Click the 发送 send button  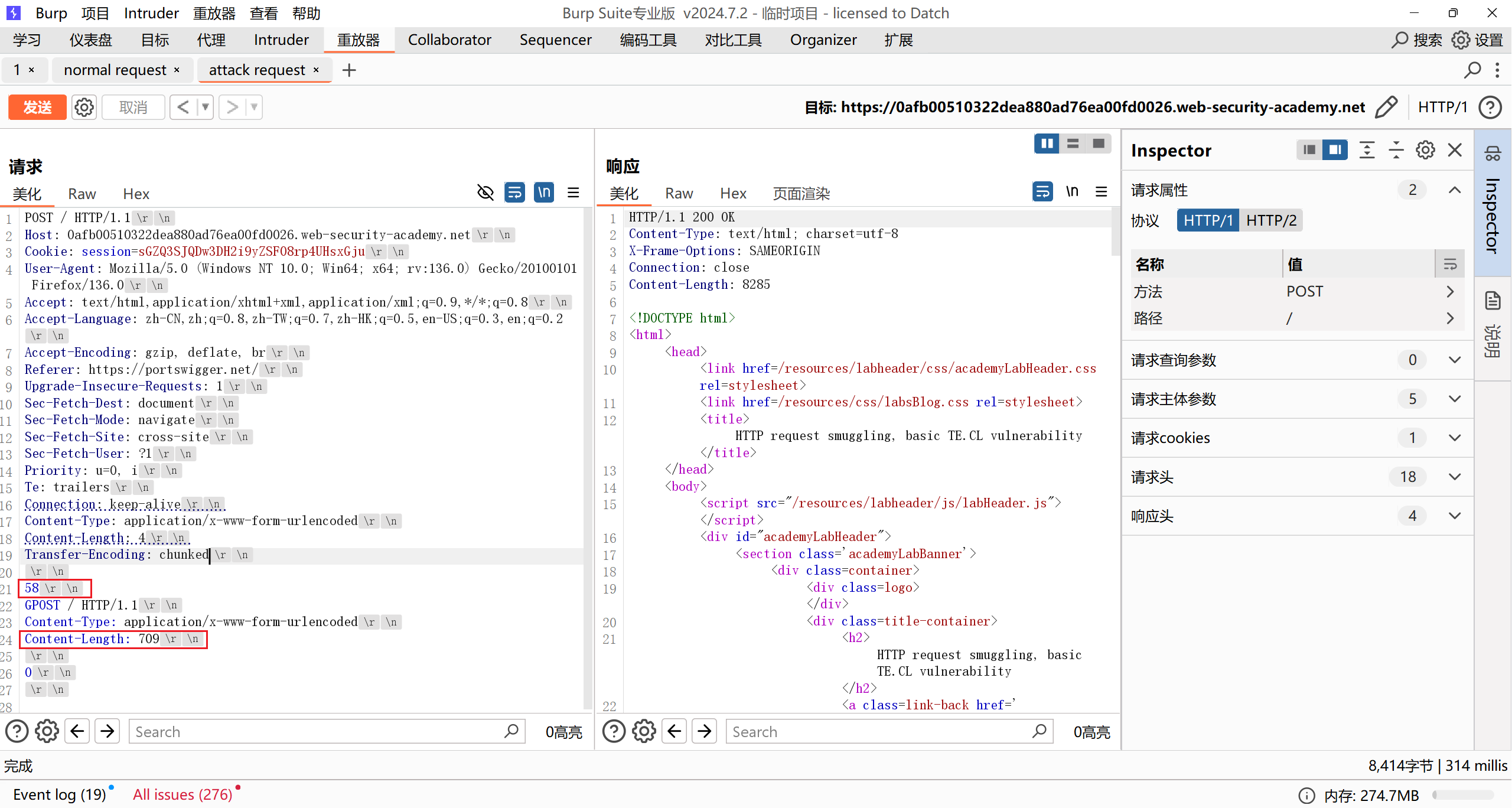(x=37, y=107)
